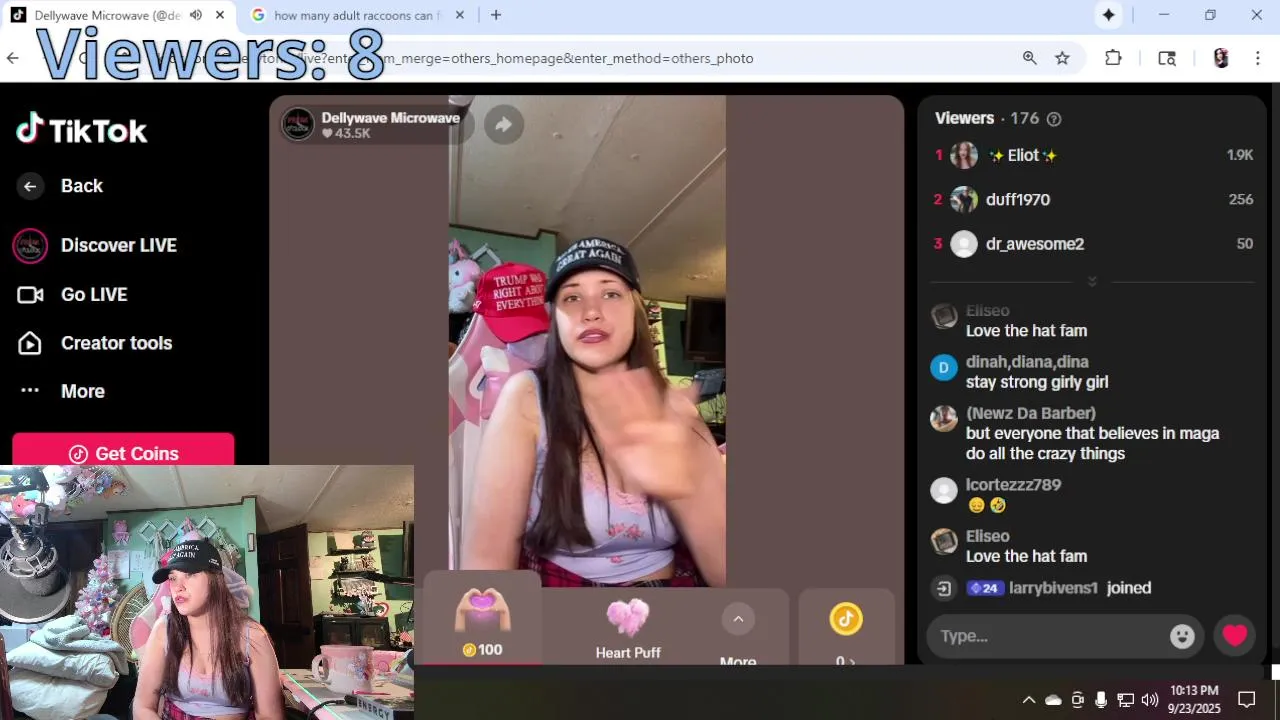Viewport: 1280px width, 720px height.
Task: Click (Newz Da Barber) username in chat
Action: (x=1031, y=413)
